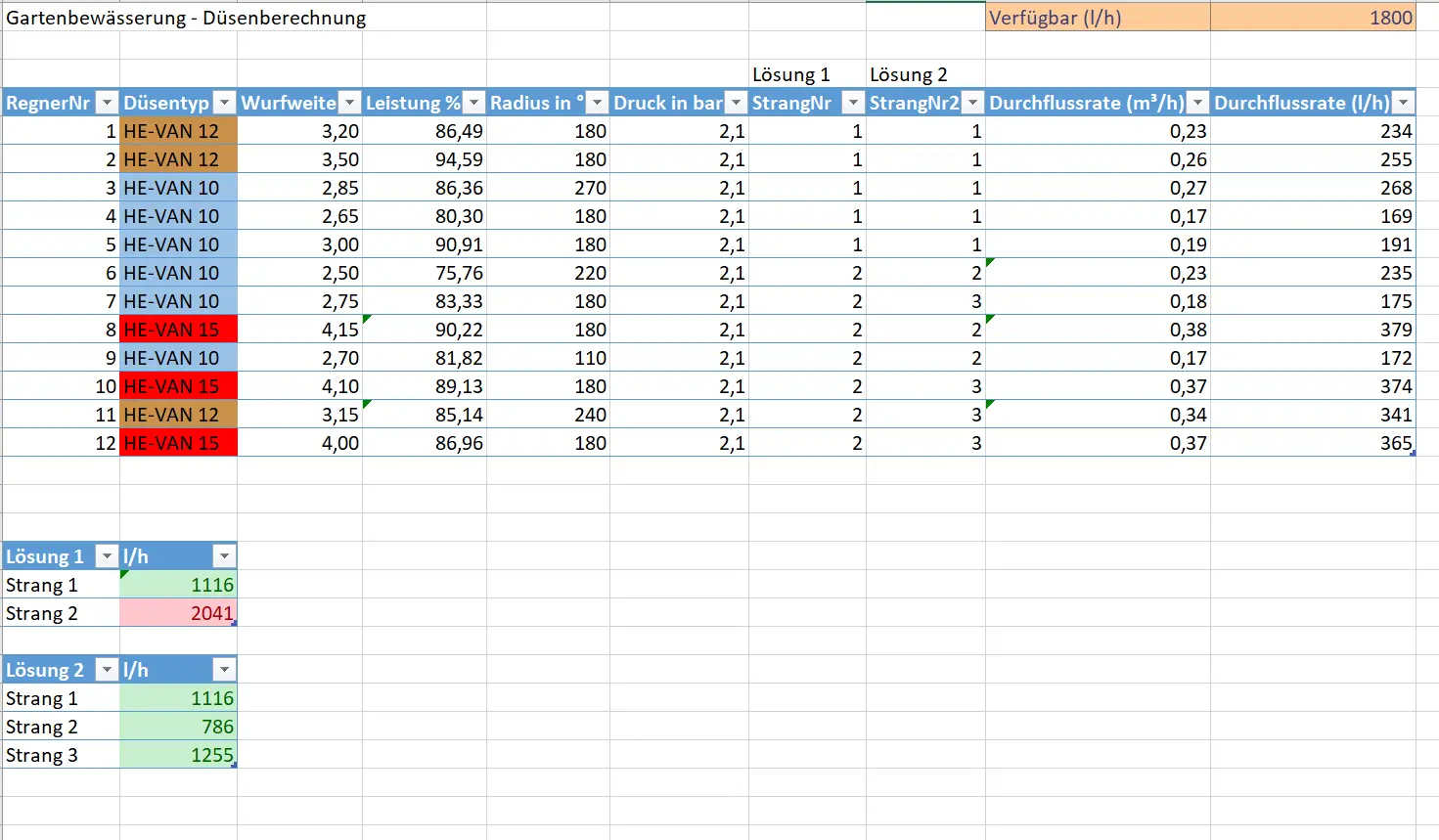Select the Verfügbar value cell 1800
The height and width of the screenshot is (840, 1439).
pyautogui.click(x=1312, y=18)
